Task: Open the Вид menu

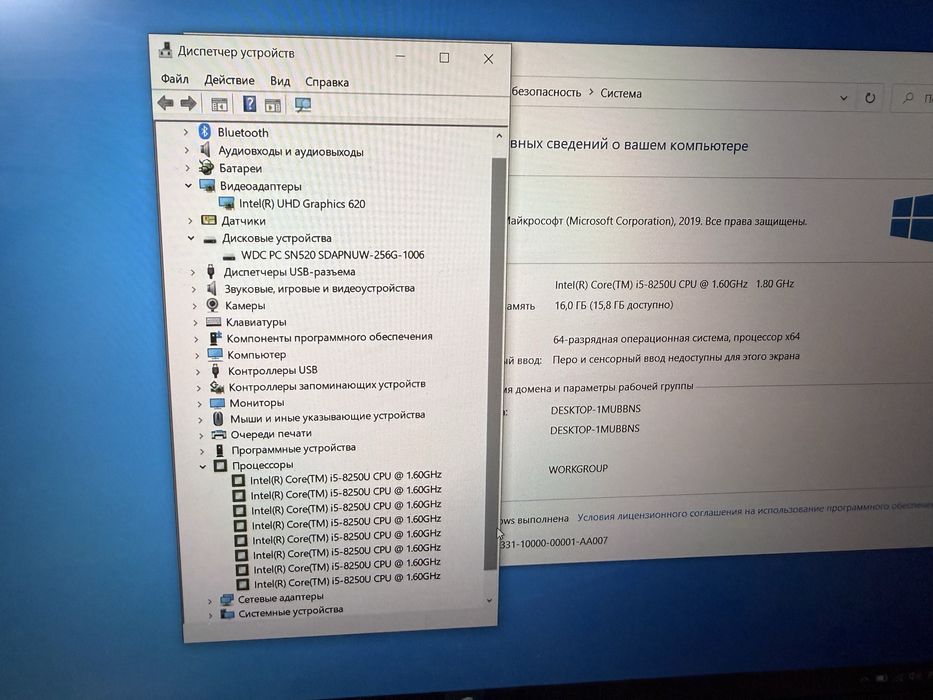Action: coord(280,81)
